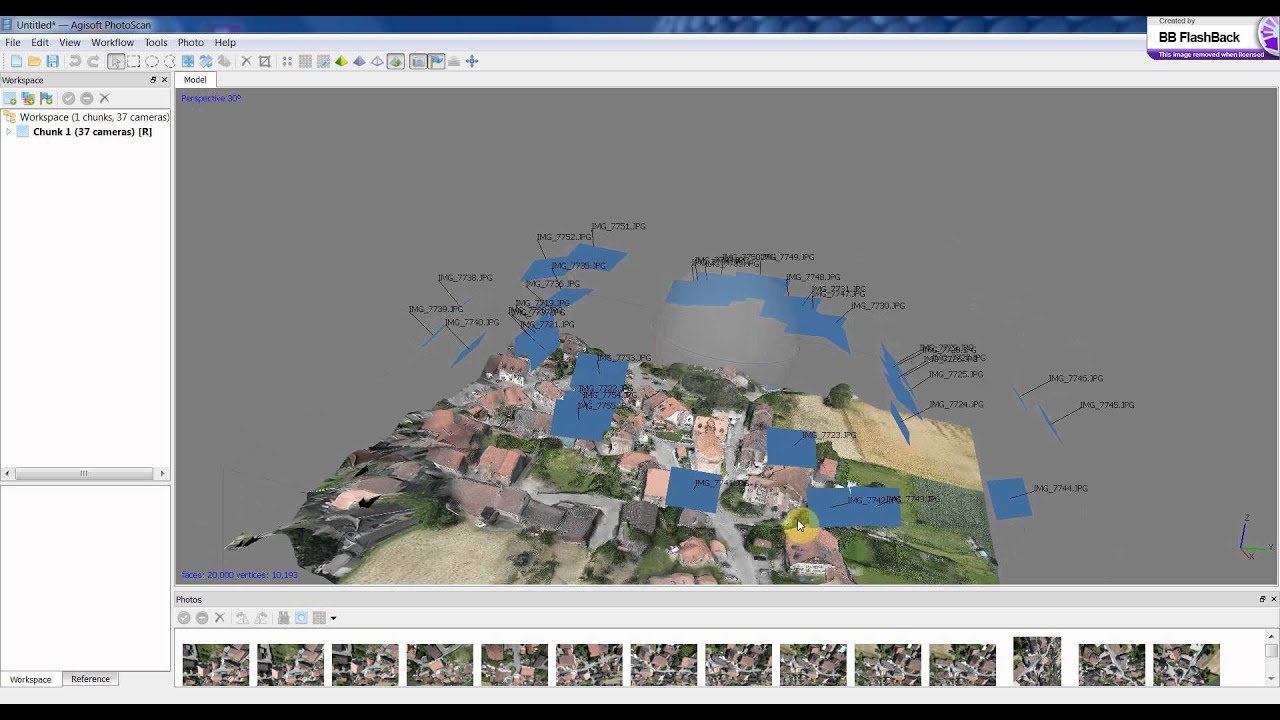Open a project using the folder icon
The image size is (1280, 720).
34,62
